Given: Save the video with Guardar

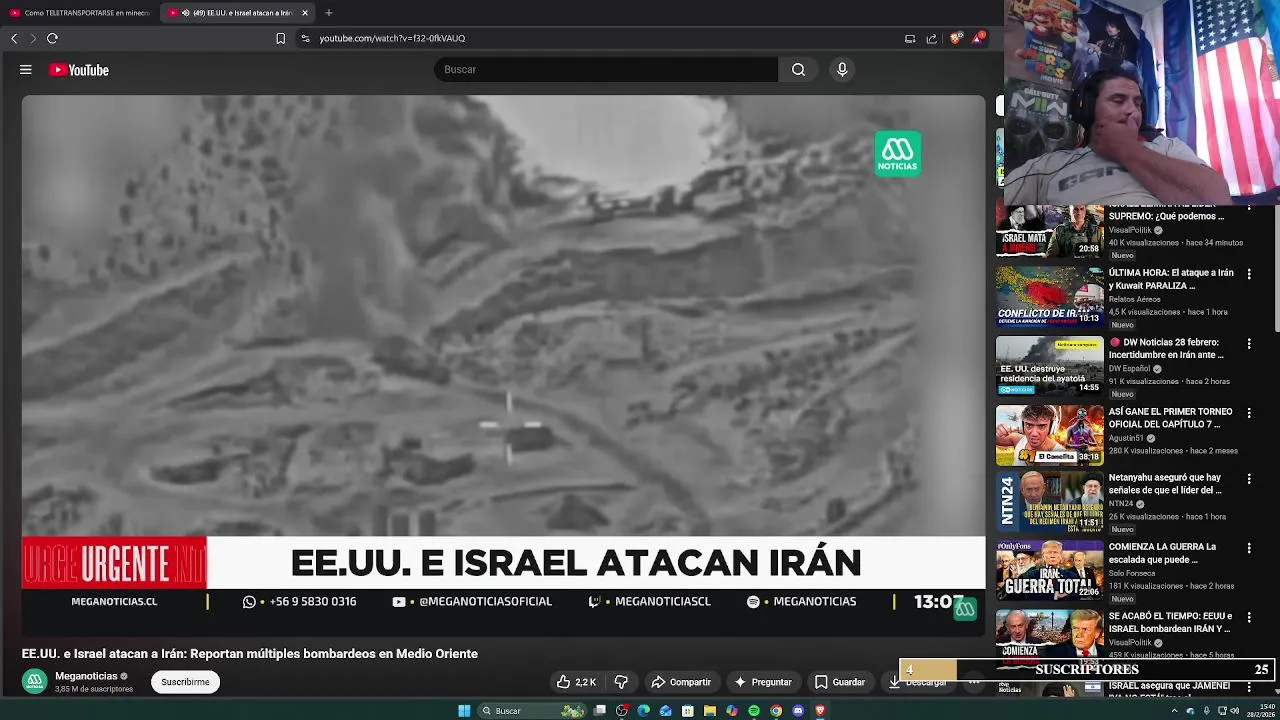Looking at the screenshot, I should pos(840,682).
